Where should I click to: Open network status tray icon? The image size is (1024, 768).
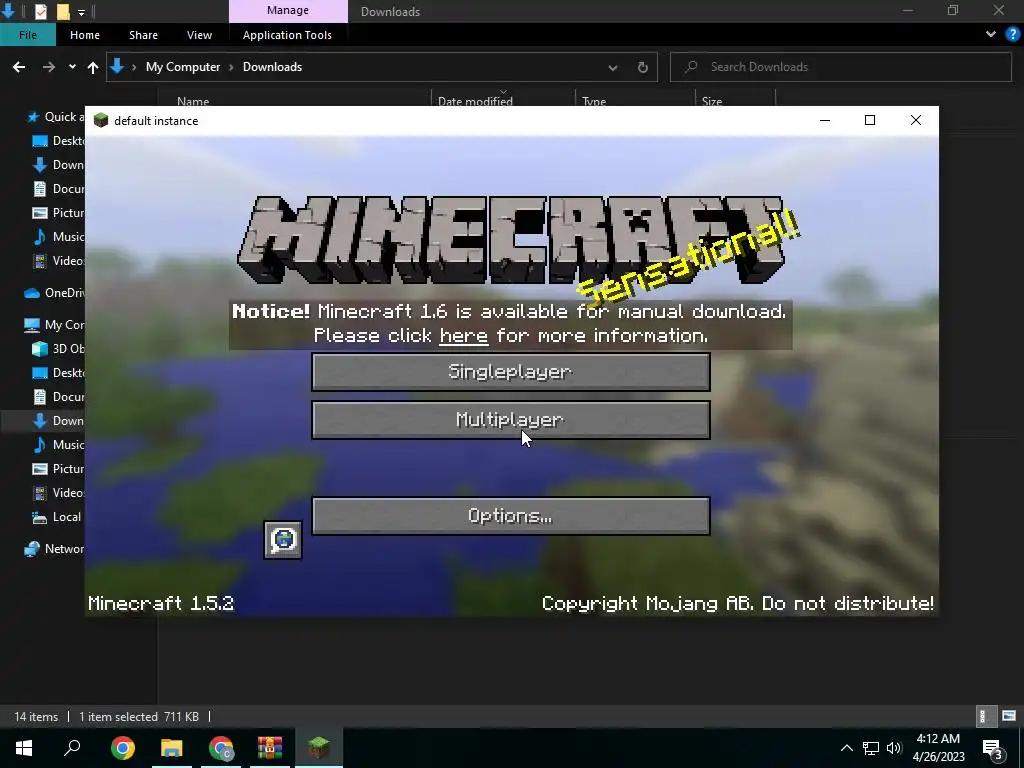pyautogui.click(x=871, y=748)
